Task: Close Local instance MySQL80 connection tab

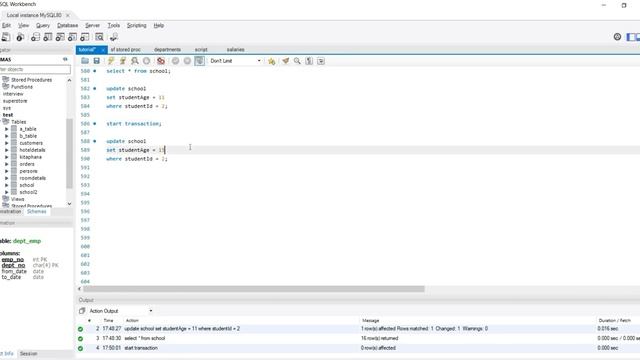Action: click(x=68, y=15)
